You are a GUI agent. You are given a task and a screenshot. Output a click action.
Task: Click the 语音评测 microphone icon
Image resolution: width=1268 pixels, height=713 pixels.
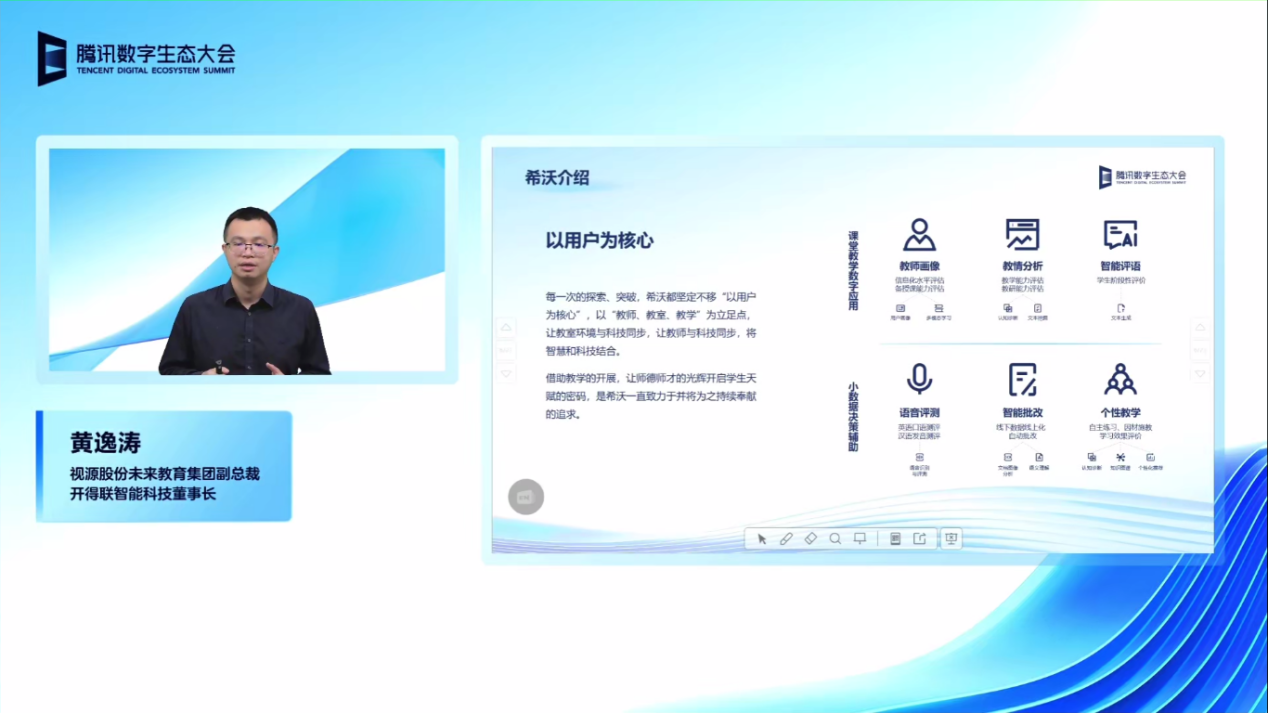(x=919, y=379)
